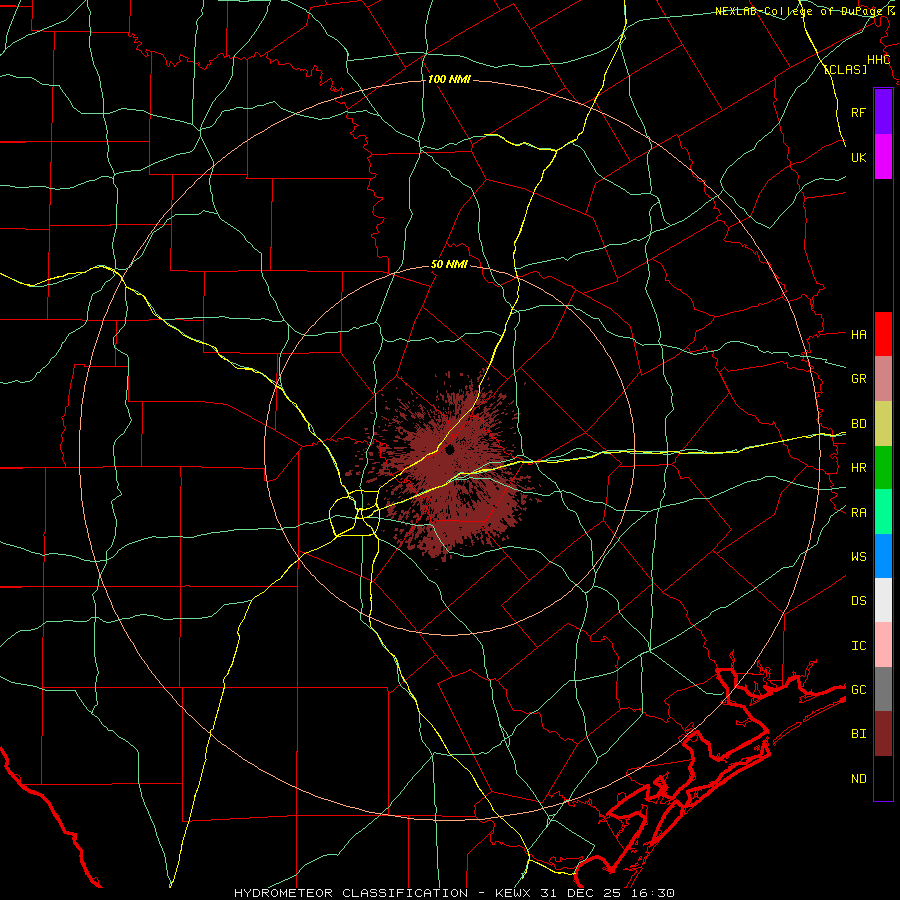Click the HYDROMETEOR CLASSIFICATION title text
The height and width of the screenshot is (900, 900).
coord(351,893)
